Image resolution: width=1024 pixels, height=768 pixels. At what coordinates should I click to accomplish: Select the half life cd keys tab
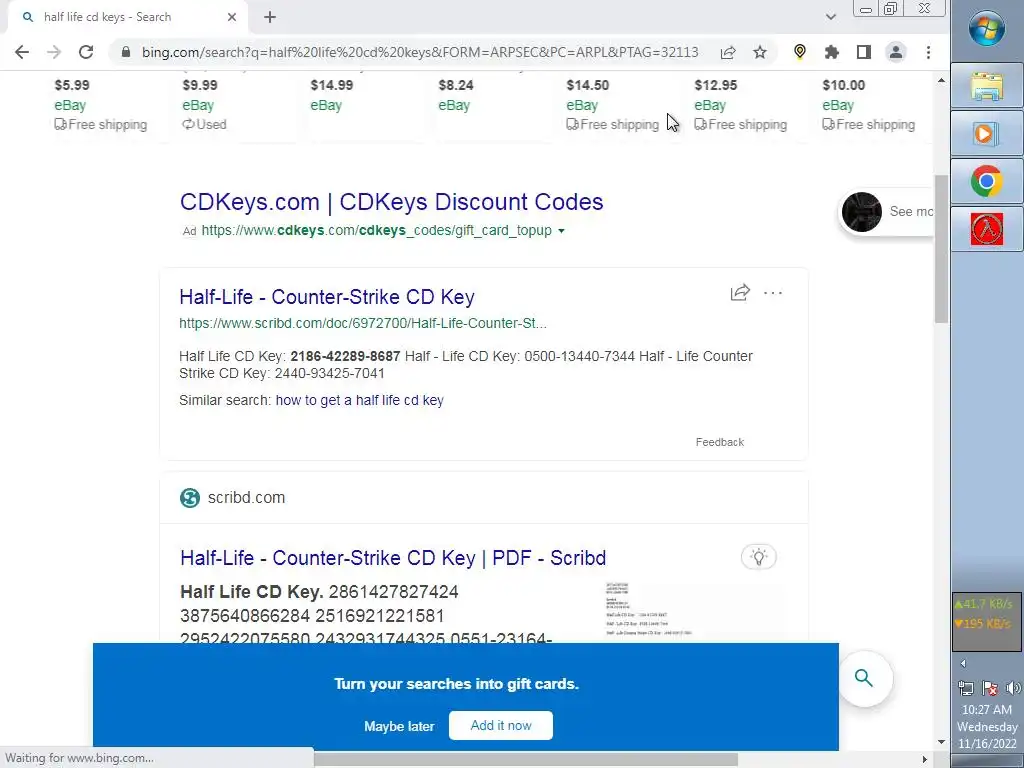[x=127, y=17]
